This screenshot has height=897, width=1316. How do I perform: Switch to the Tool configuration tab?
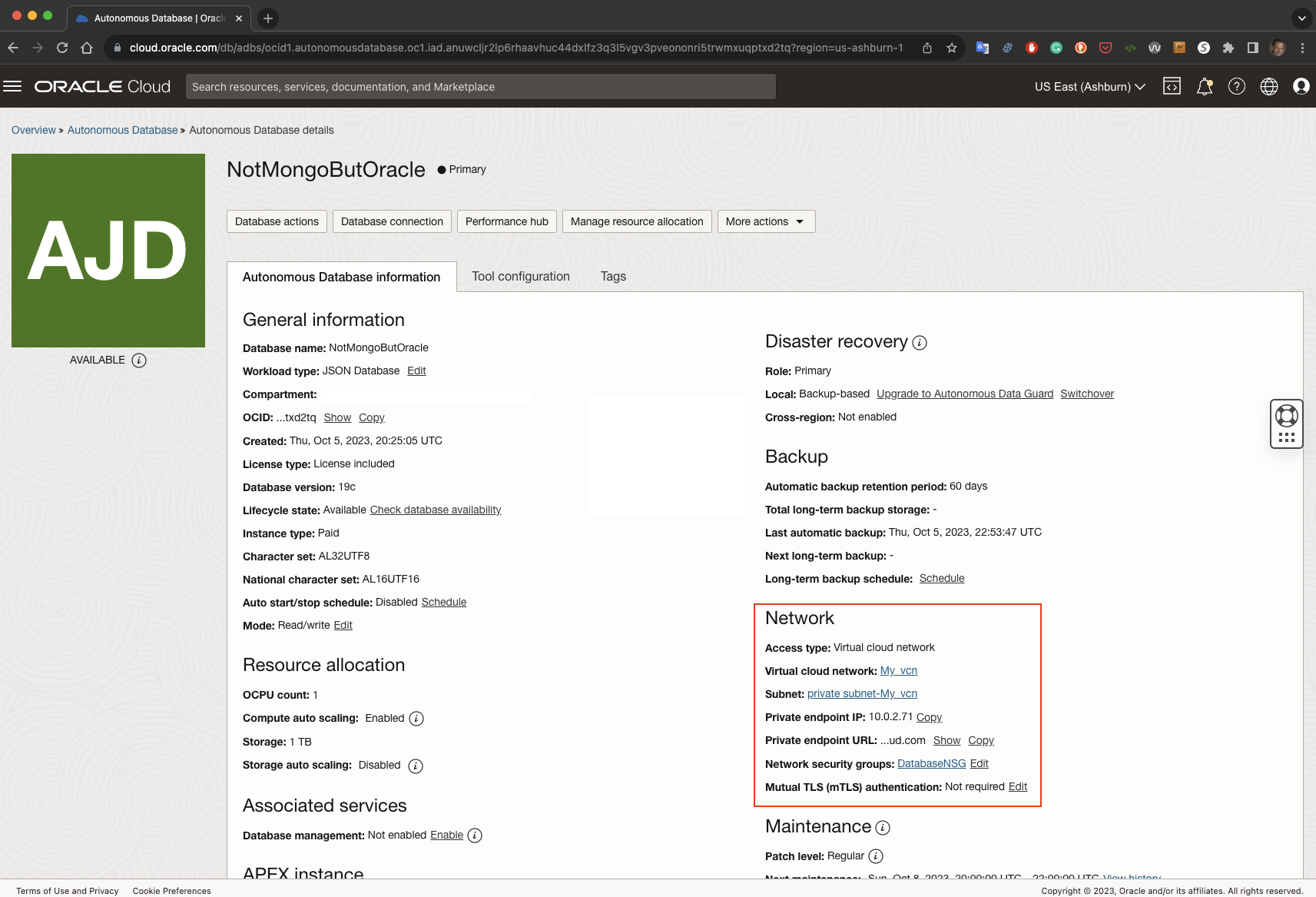[519, 276]
